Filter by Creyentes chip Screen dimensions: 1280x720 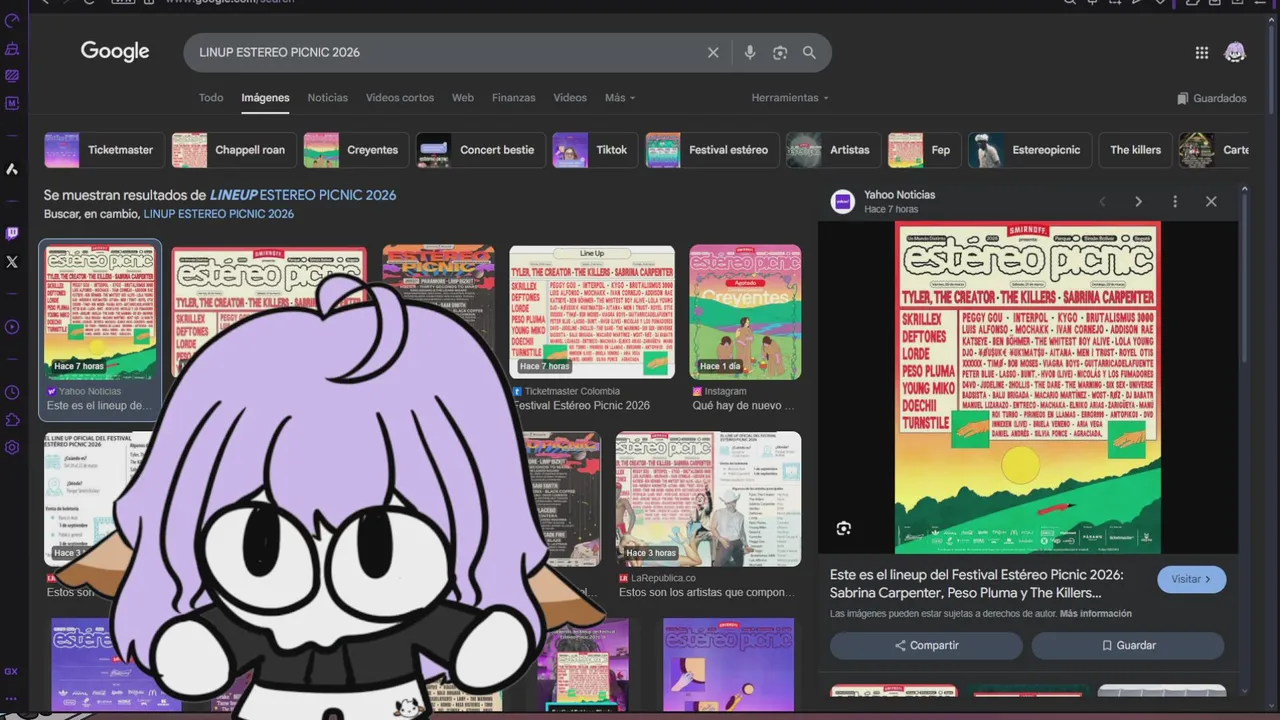(356, 150)
